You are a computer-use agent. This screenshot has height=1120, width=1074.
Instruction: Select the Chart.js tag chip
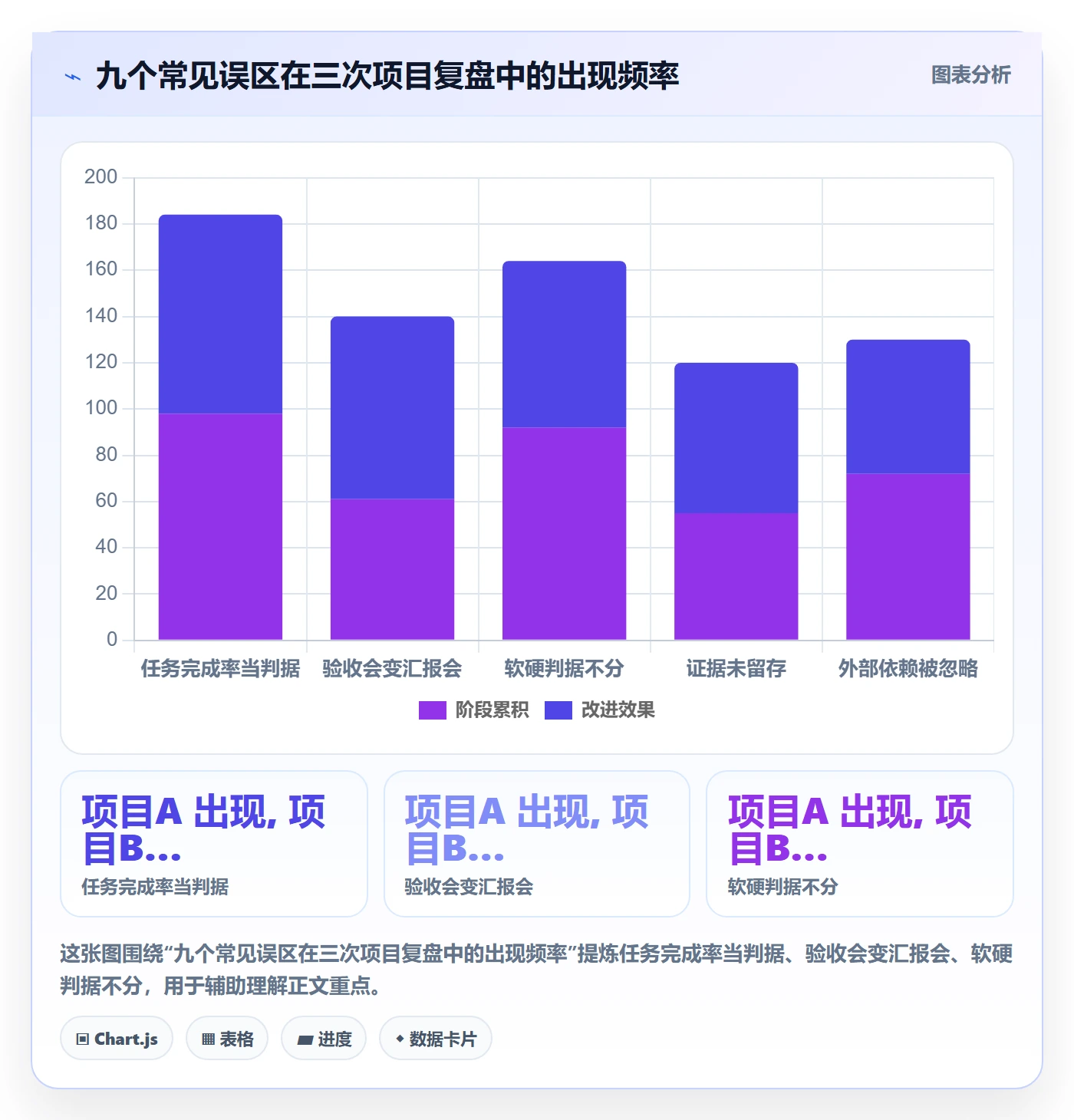tap(117, 1039)
